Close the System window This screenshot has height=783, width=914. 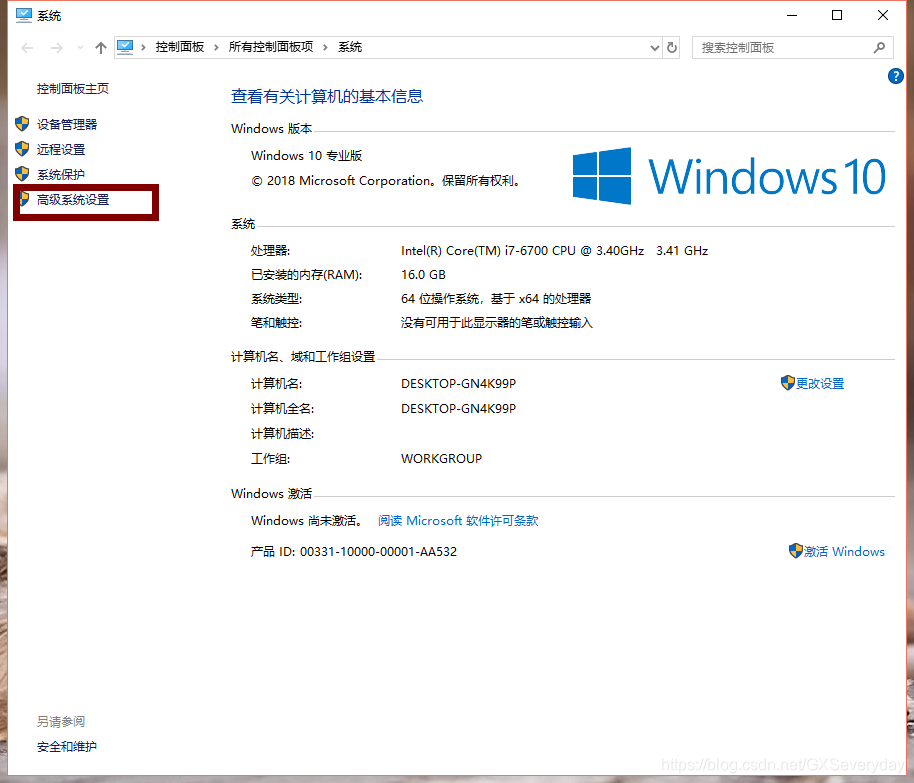[x=883, y=16]
